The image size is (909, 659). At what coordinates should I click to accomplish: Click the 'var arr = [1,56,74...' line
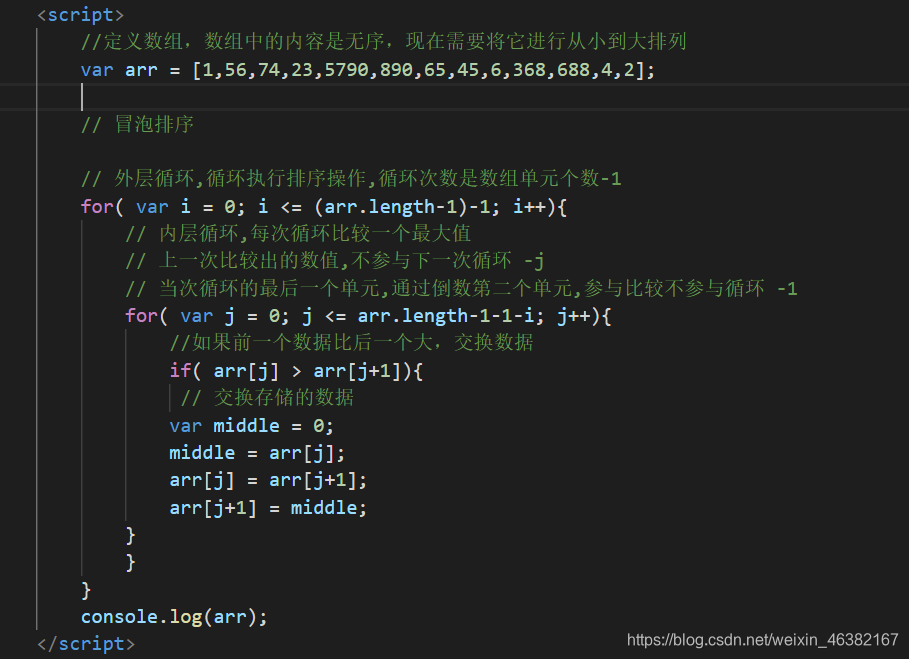pyautogui.click(x=368, y=70)
